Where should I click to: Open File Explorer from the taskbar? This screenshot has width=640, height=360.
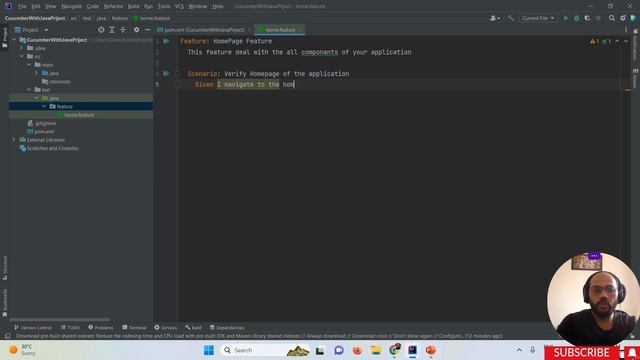[x=376, y=350]
